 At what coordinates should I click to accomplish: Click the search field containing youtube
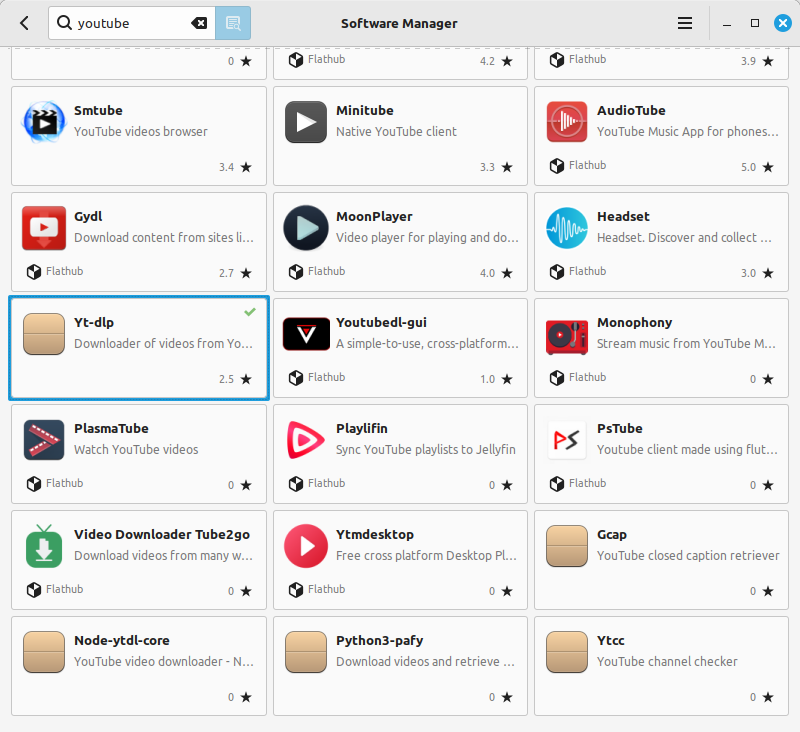(x=132, y=23)
